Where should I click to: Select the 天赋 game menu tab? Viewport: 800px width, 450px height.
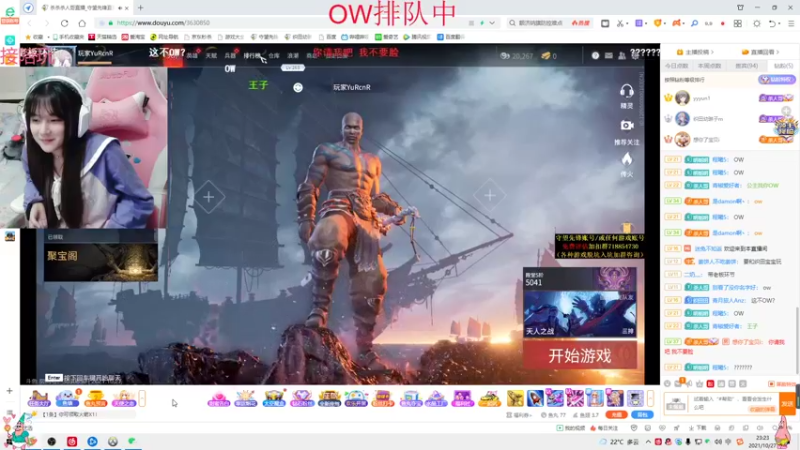tap(211, 56)
